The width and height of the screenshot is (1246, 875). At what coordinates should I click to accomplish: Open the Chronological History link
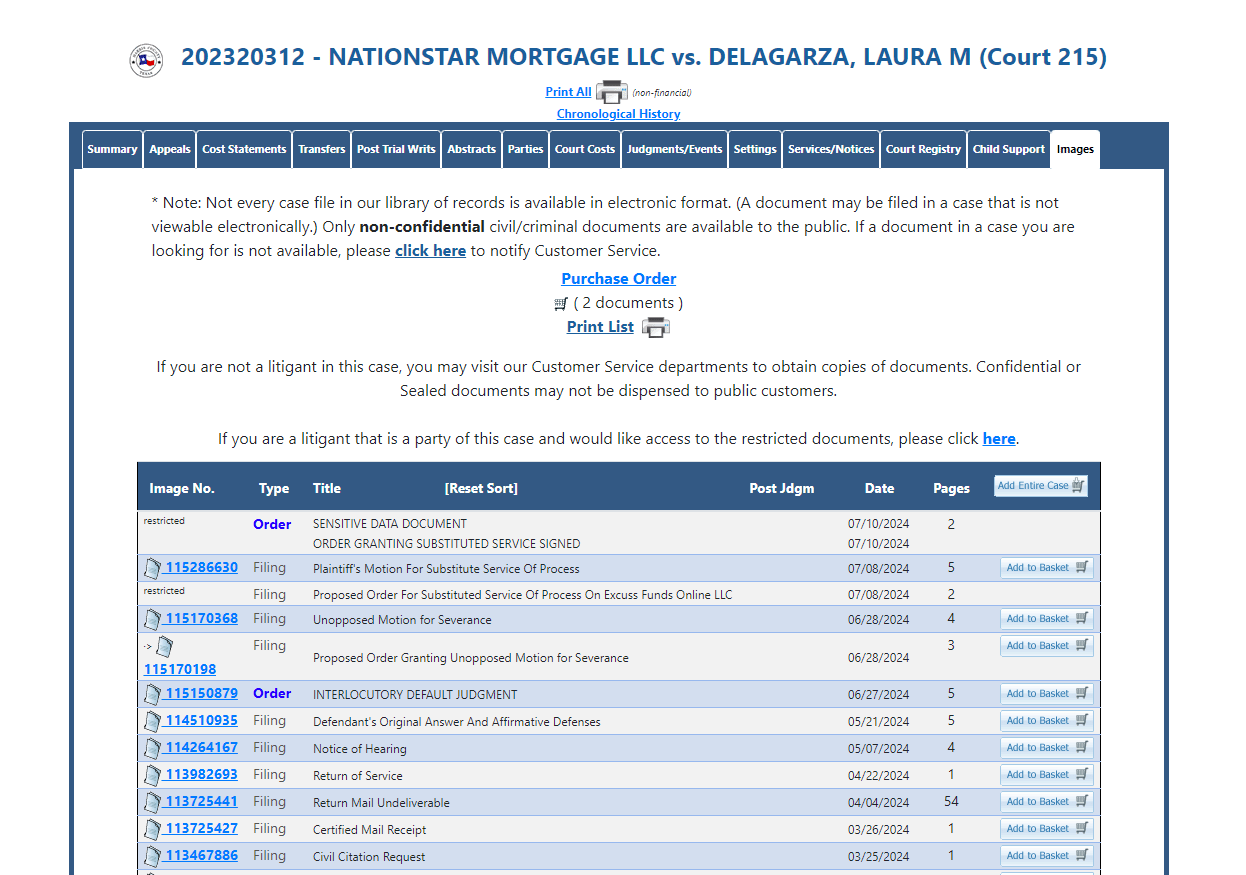tap(619, 114)
